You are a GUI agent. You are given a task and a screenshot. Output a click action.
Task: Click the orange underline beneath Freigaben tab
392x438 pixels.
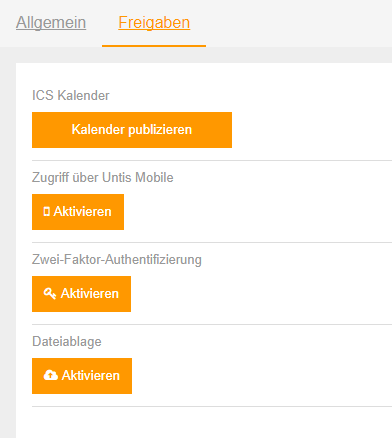pos(154,46)
